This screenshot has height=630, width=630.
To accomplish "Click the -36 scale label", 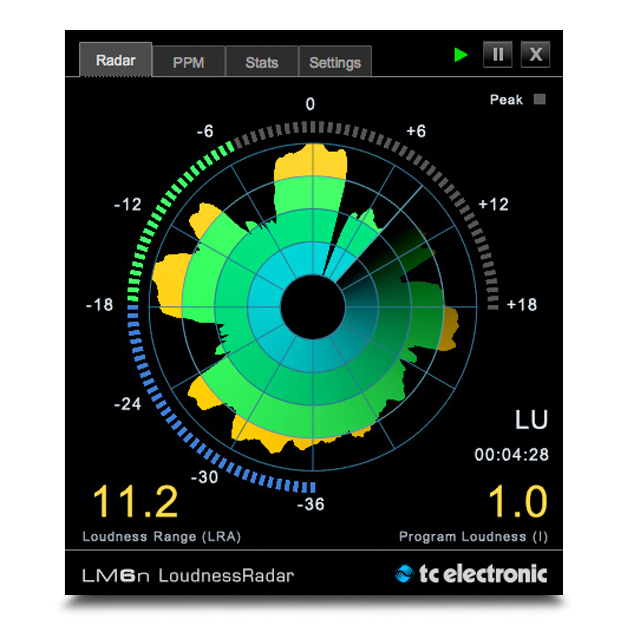I will pos(311,504).
